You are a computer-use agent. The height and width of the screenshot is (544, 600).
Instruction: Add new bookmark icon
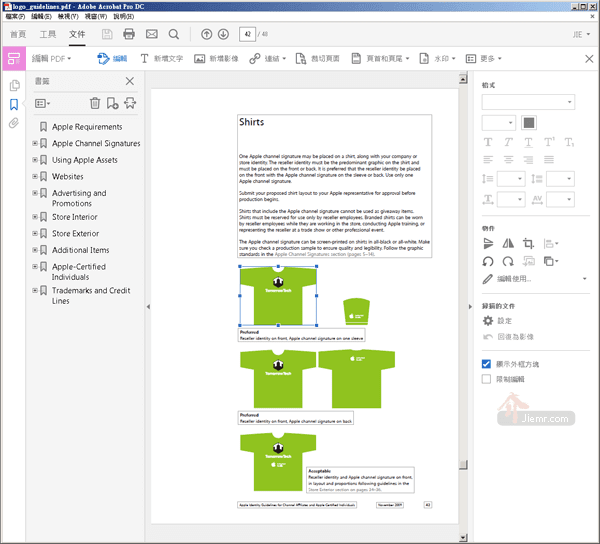[112, 103]
